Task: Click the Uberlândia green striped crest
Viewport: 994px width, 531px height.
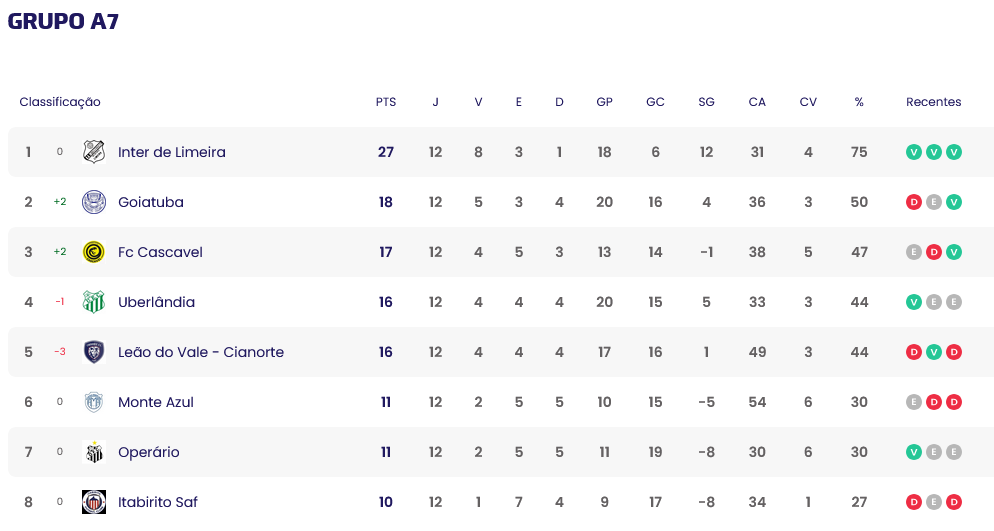Action: tap(94, 302)
